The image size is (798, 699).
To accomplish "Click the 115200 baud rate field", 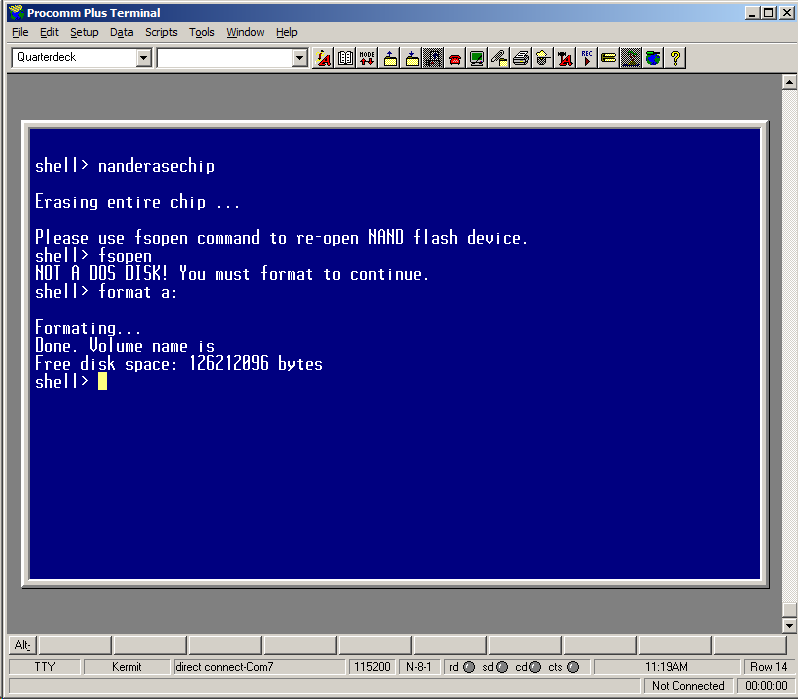I will [x=372, y=666].
